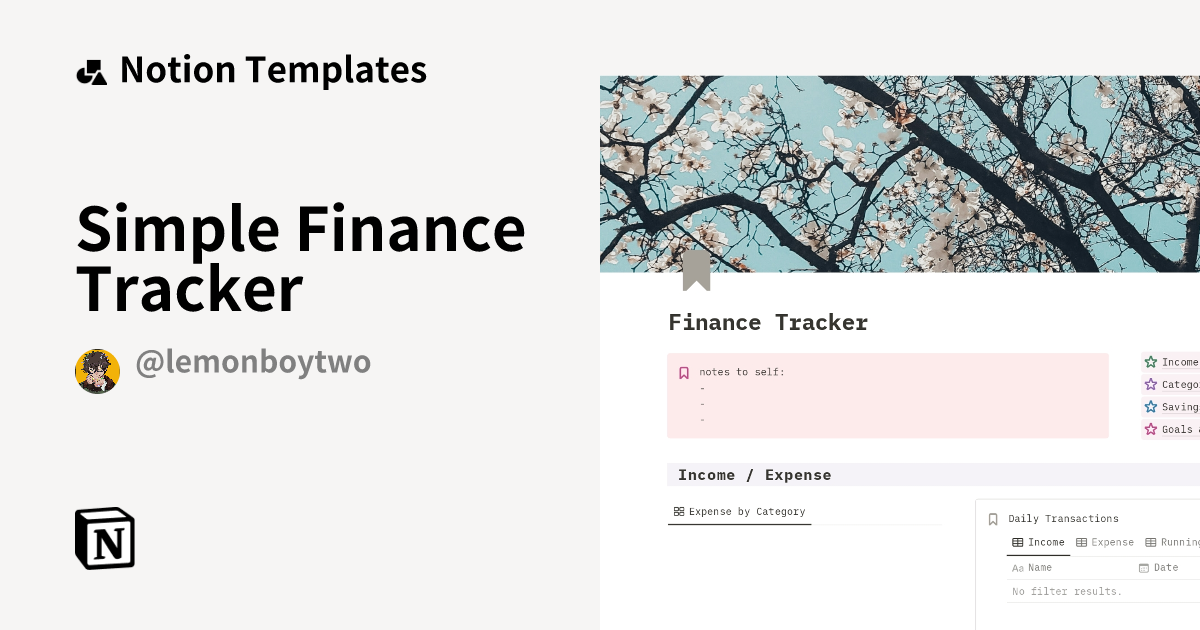Click the calendar icon beside the Date column

1144,567
